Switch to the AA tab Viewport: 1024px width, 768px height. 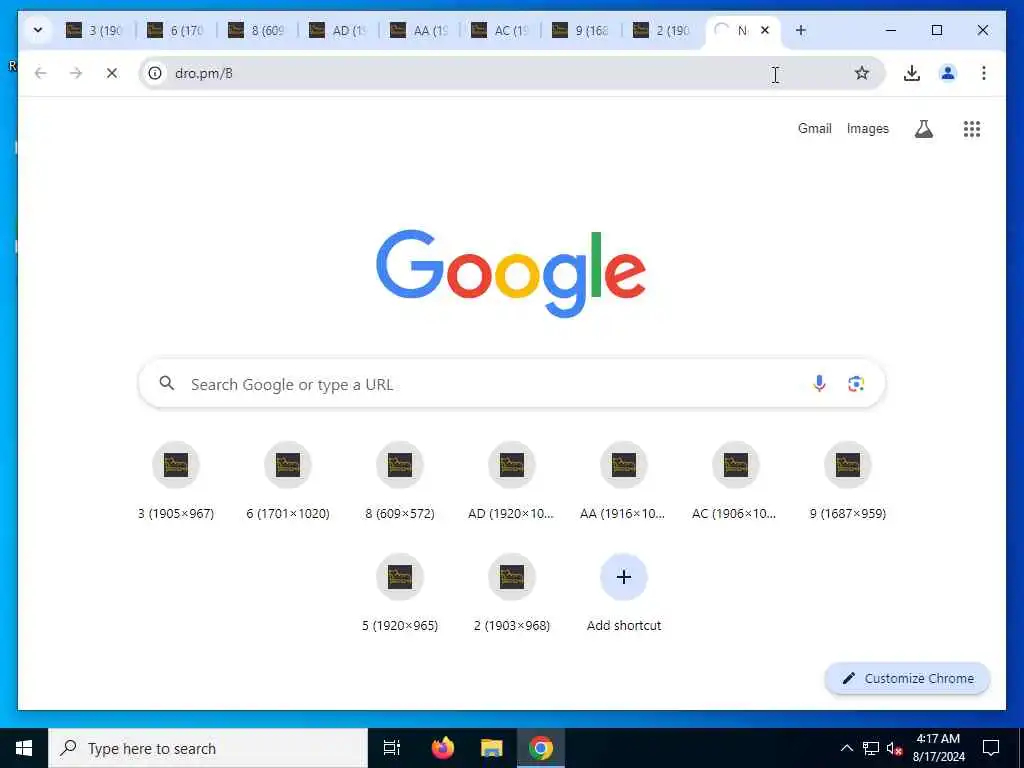click(x=419, y=30)
